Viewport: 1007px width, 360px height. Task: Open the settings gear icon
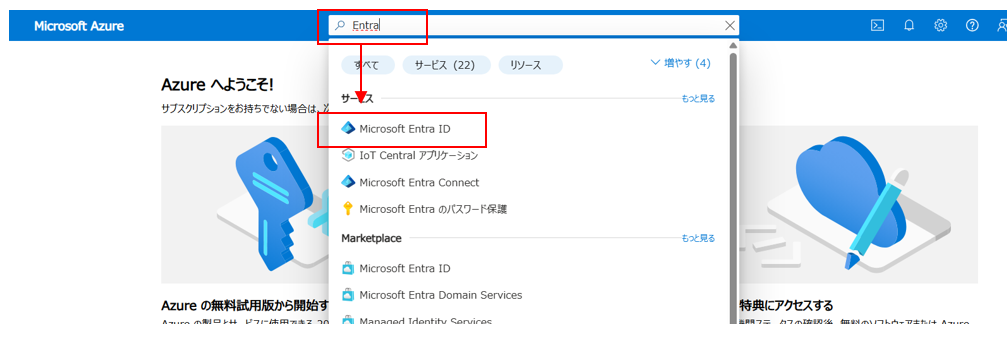coord(941,25)
